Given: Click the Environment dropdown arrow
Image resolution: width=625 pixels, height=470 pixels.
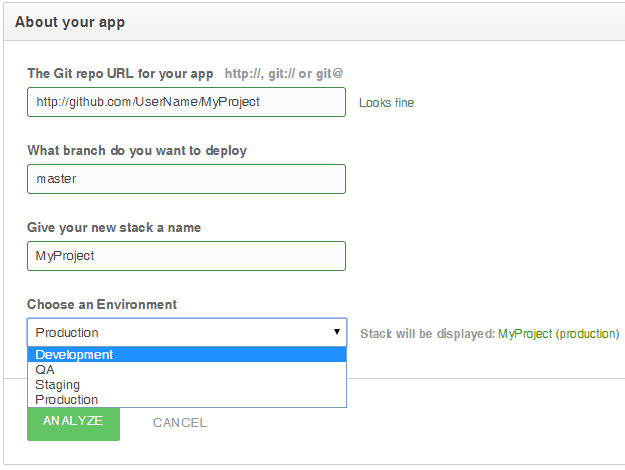Looking at the screenshot, I should 337,332.
